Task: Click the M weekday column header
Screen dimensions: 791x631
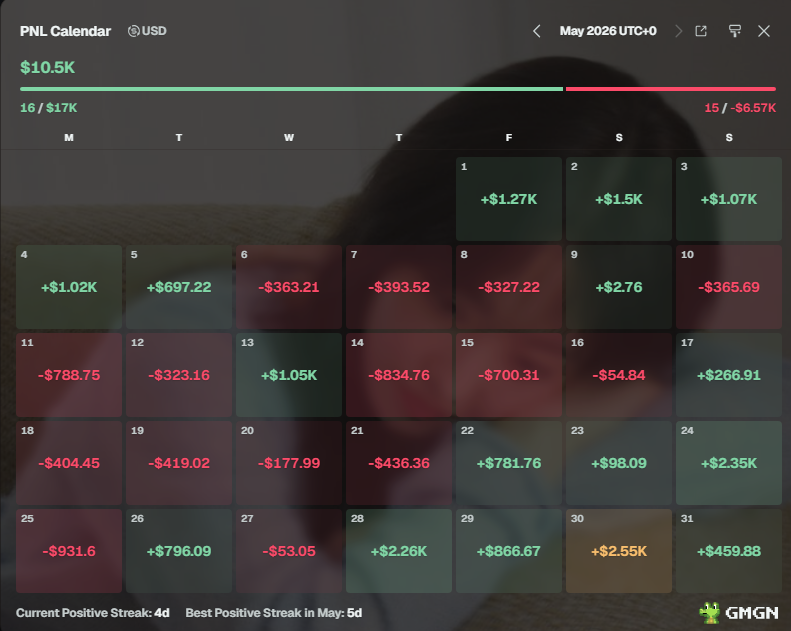Action: tap(69, 137)
